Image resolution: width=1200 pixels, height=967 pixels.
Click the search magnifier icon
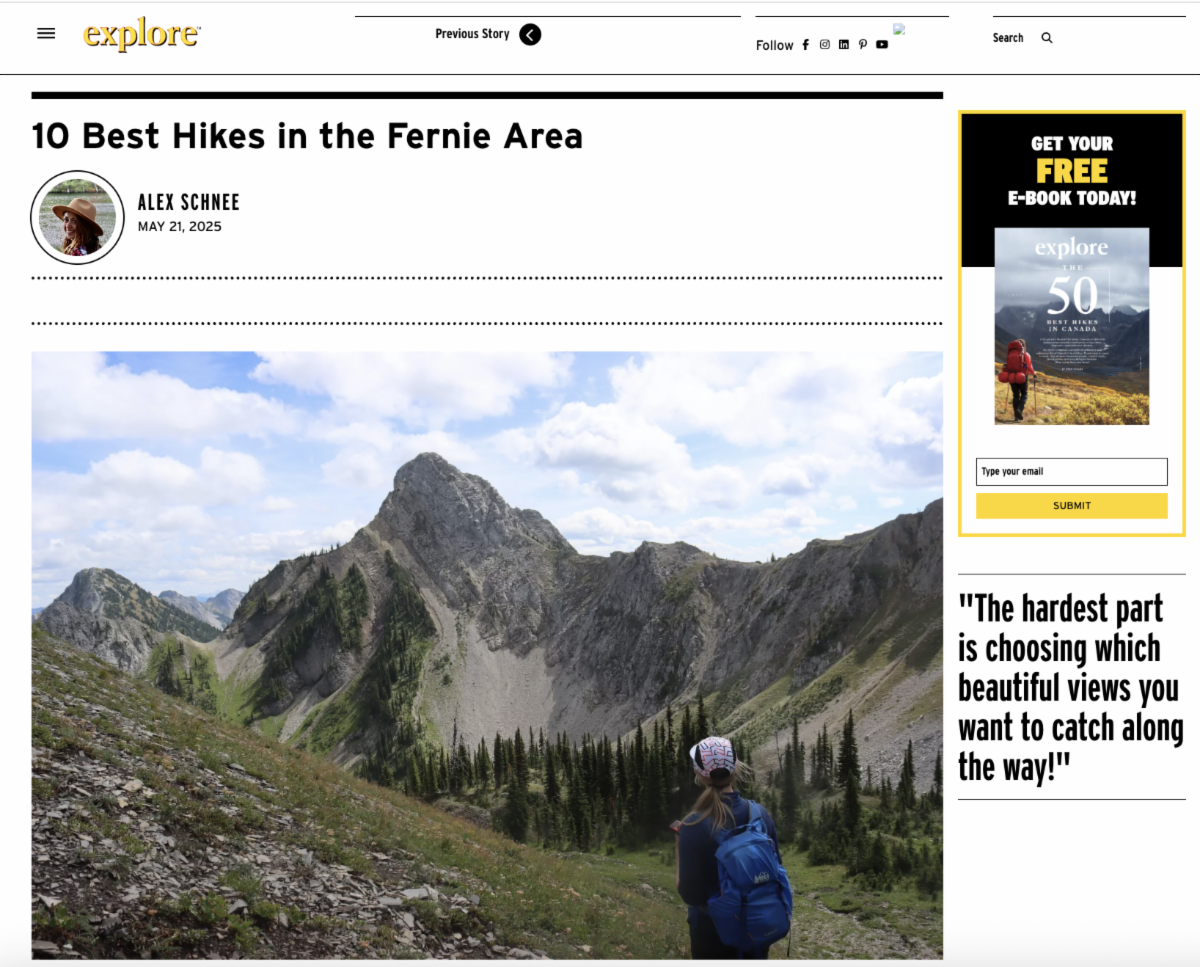click(x=1047, y=38)
